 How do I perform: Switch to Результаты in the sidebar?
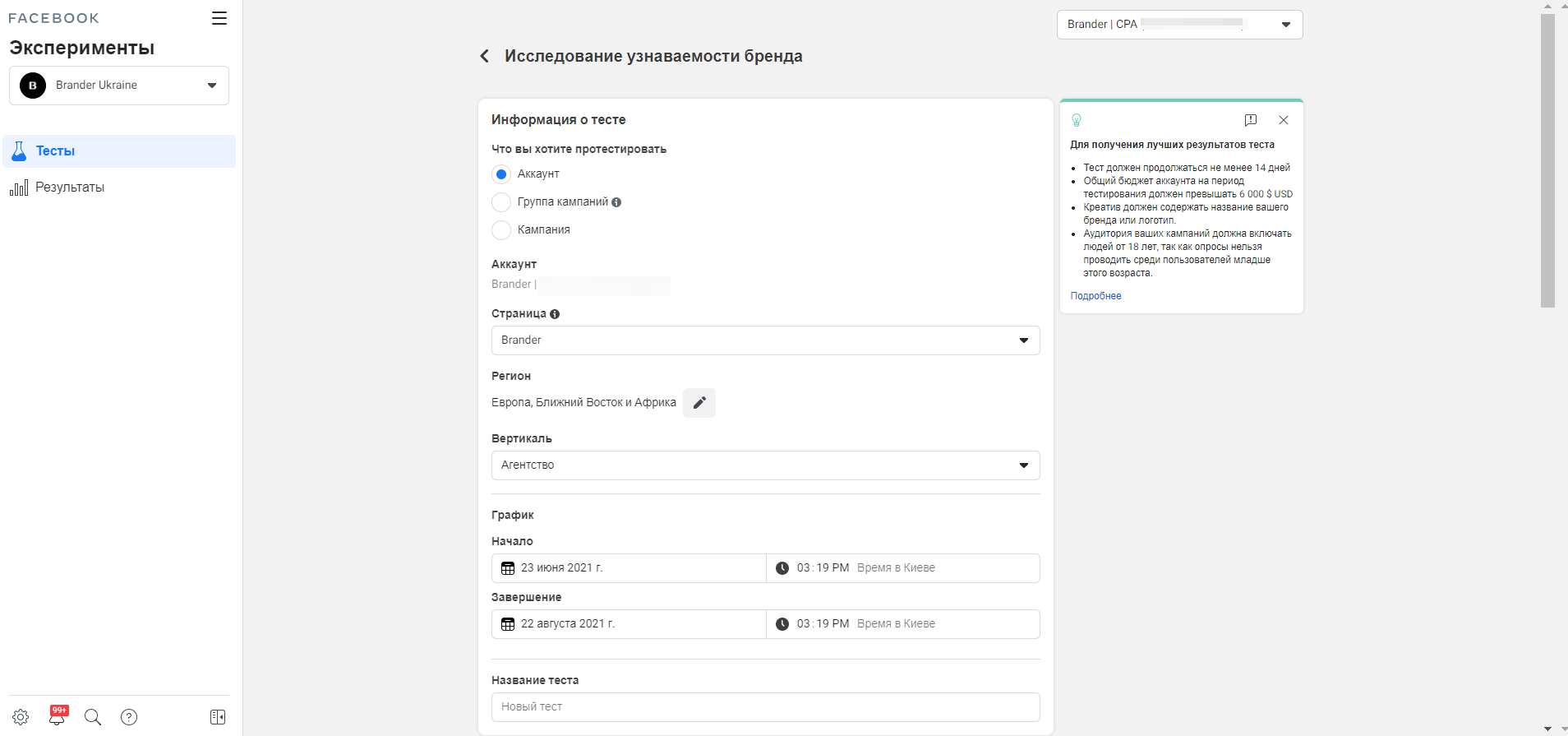[70, 187]
